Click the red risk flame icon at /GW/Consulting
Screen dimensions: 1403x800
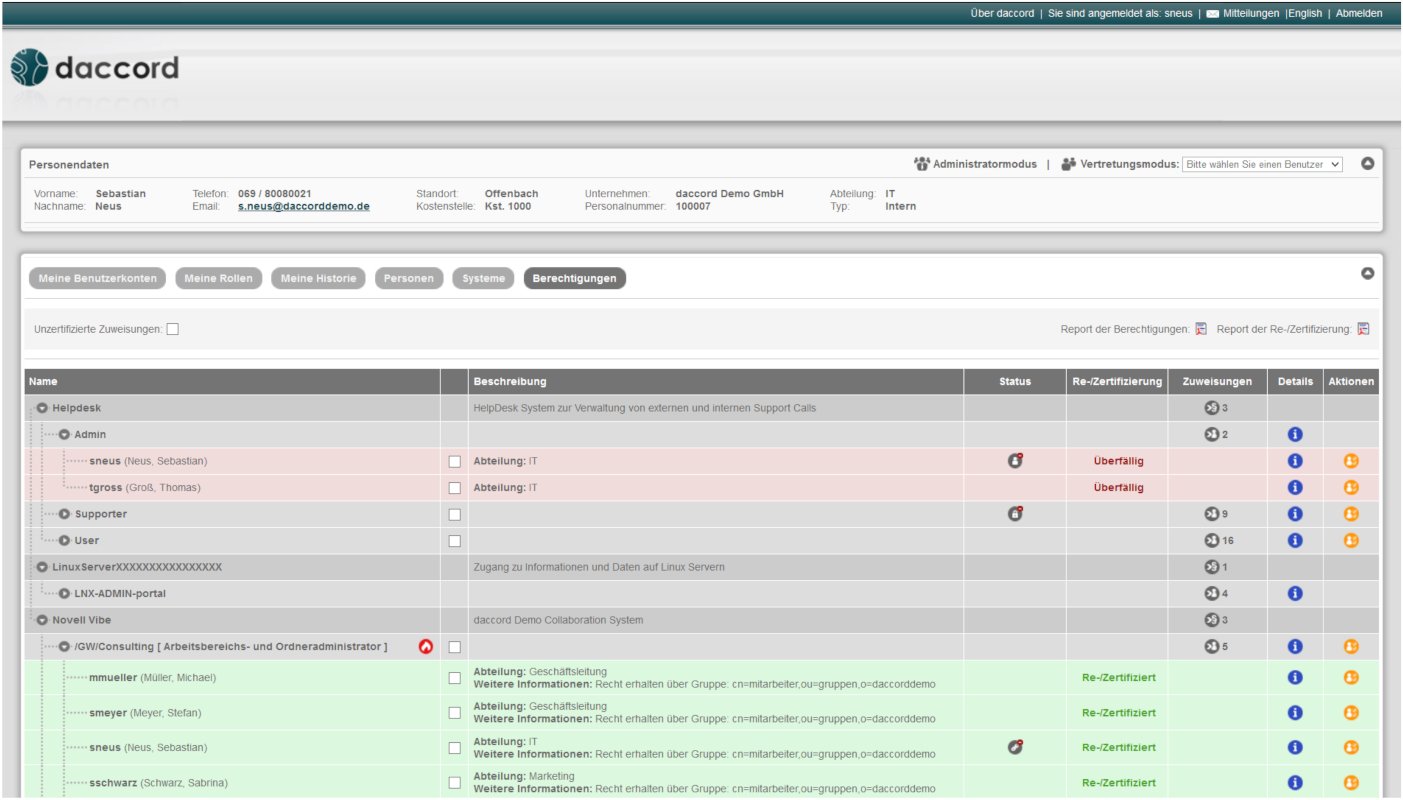pyautogui.click(x=426, y=647)
